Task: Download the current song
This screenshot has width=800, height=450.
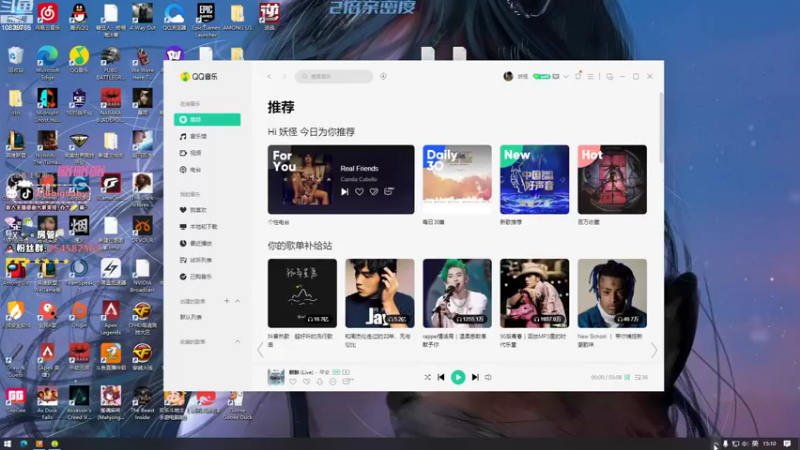Action: 319,382
